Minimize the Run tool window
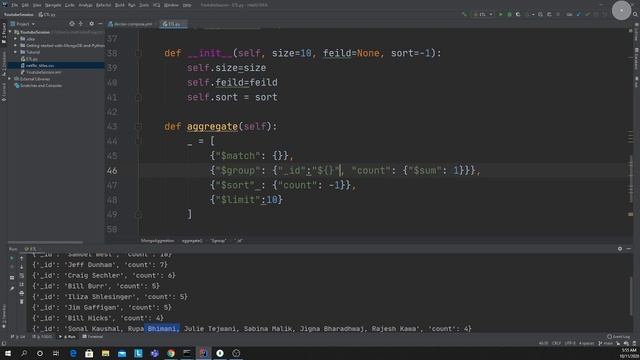Viewport: 640px width, 360px height. pos(629,249)
